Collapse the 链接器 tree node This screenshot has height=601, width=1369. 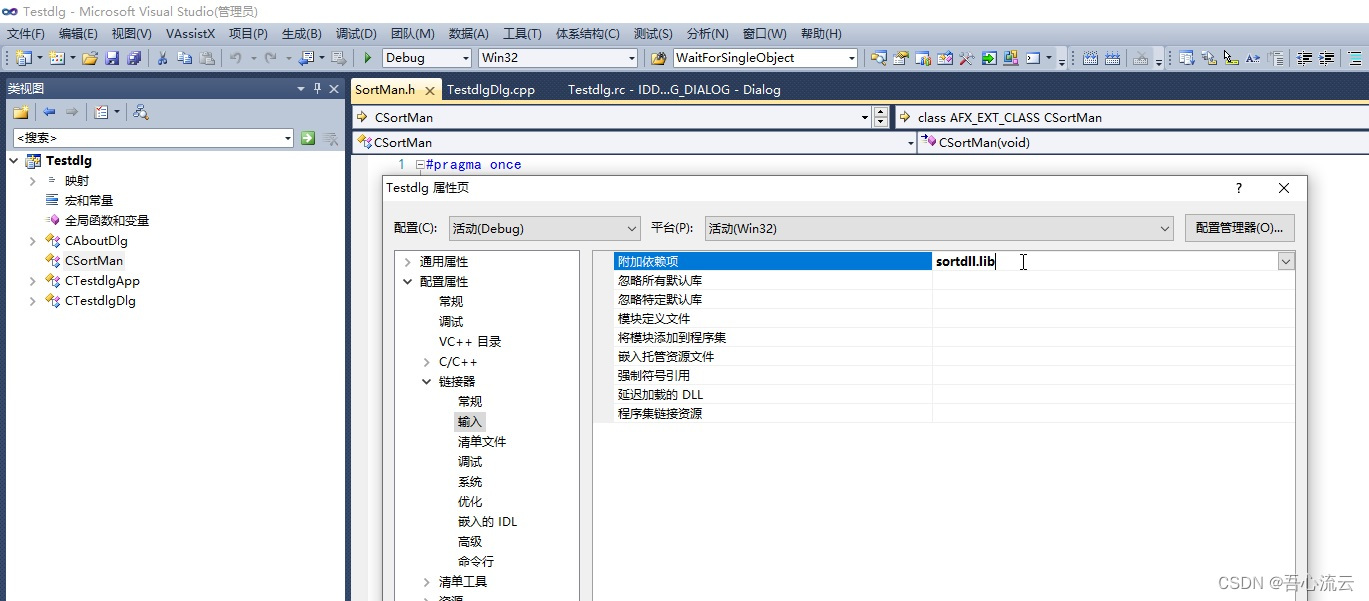pyautogui.click(x=427, y=382)
